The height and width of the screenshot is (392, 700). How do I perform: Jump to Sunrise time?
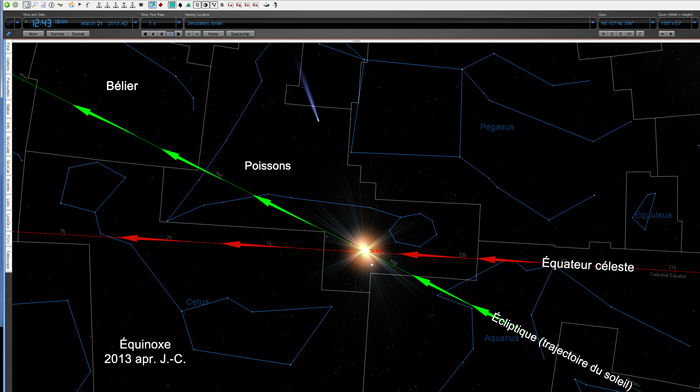pyautogui.click(x=57, y=34)
